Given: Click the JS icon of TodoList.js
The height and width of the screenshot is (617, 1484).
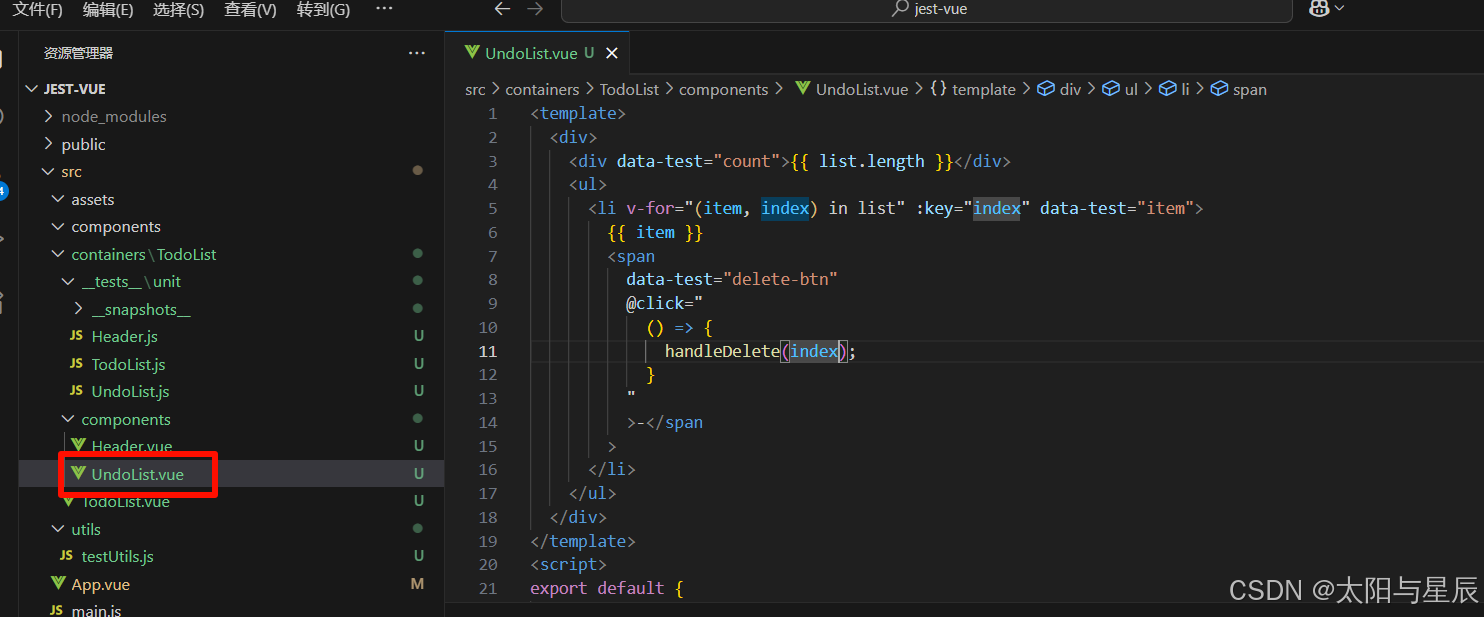Looking at the screenshot, I should pyautogui.click(x=76, y=364).
